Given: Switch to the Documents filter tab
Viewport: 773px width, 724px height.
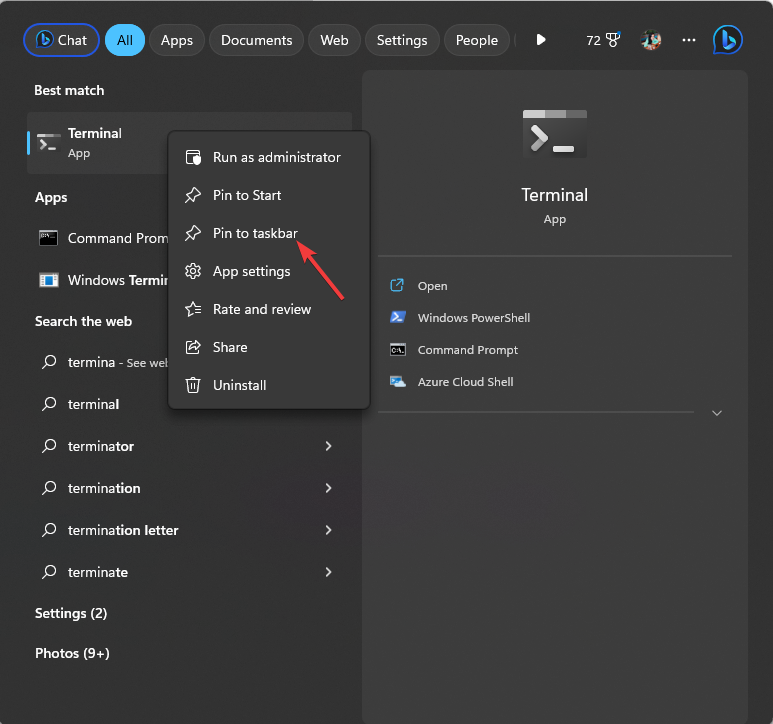Looking at the screenshot, I should click(x=256, y=40).
